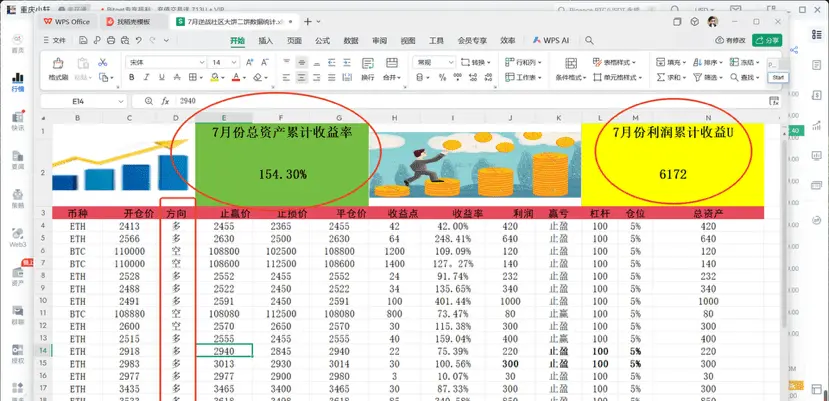The height and width of the screenshot is (401, 829).
Task: Switch to the Page (页面) tab
Action: pyautogui.click(x=294, y=41)
